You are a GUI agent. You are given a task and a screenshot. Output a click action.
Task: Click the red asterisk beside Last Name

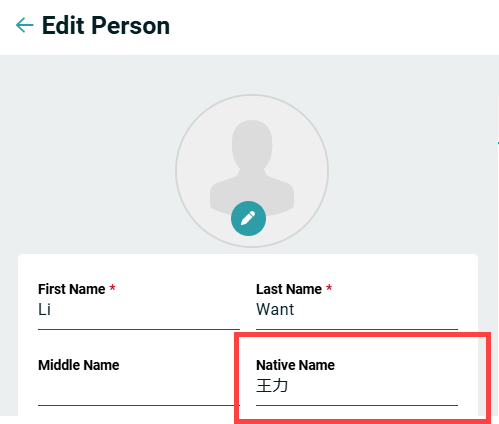click(x=329, y=287)
